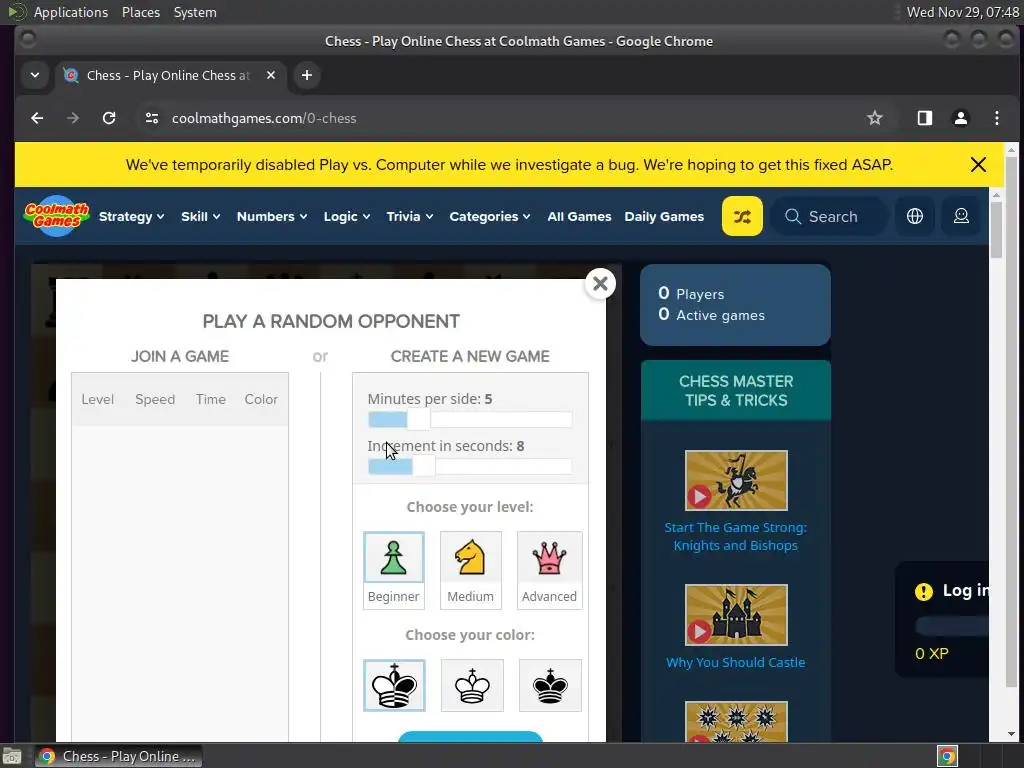Select Chess window in taskbar
The height and width of the screenshot is (768, 1024).
tap(118, 756)
